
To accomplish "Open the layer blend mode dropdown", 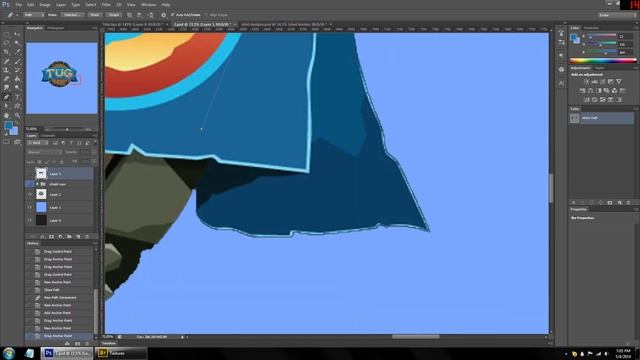I will point(44,152).
